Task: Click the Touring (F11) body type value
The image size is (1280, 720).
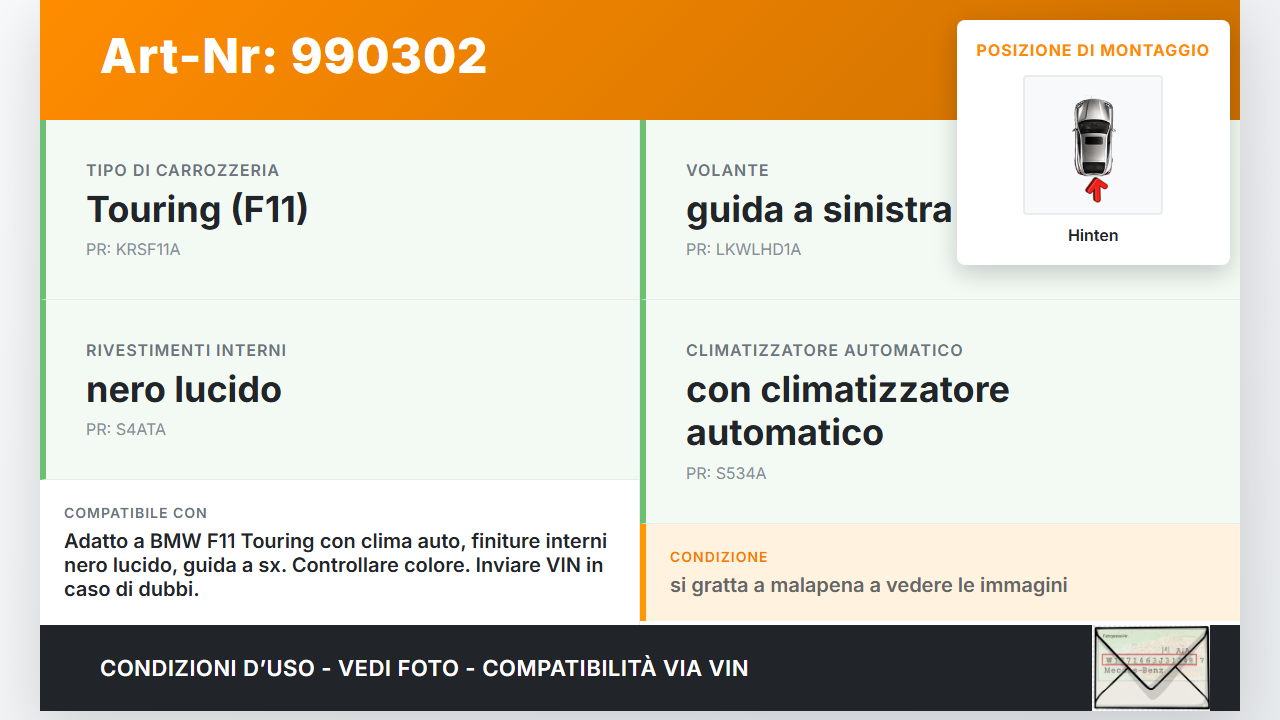Action: tap(197, 209)
